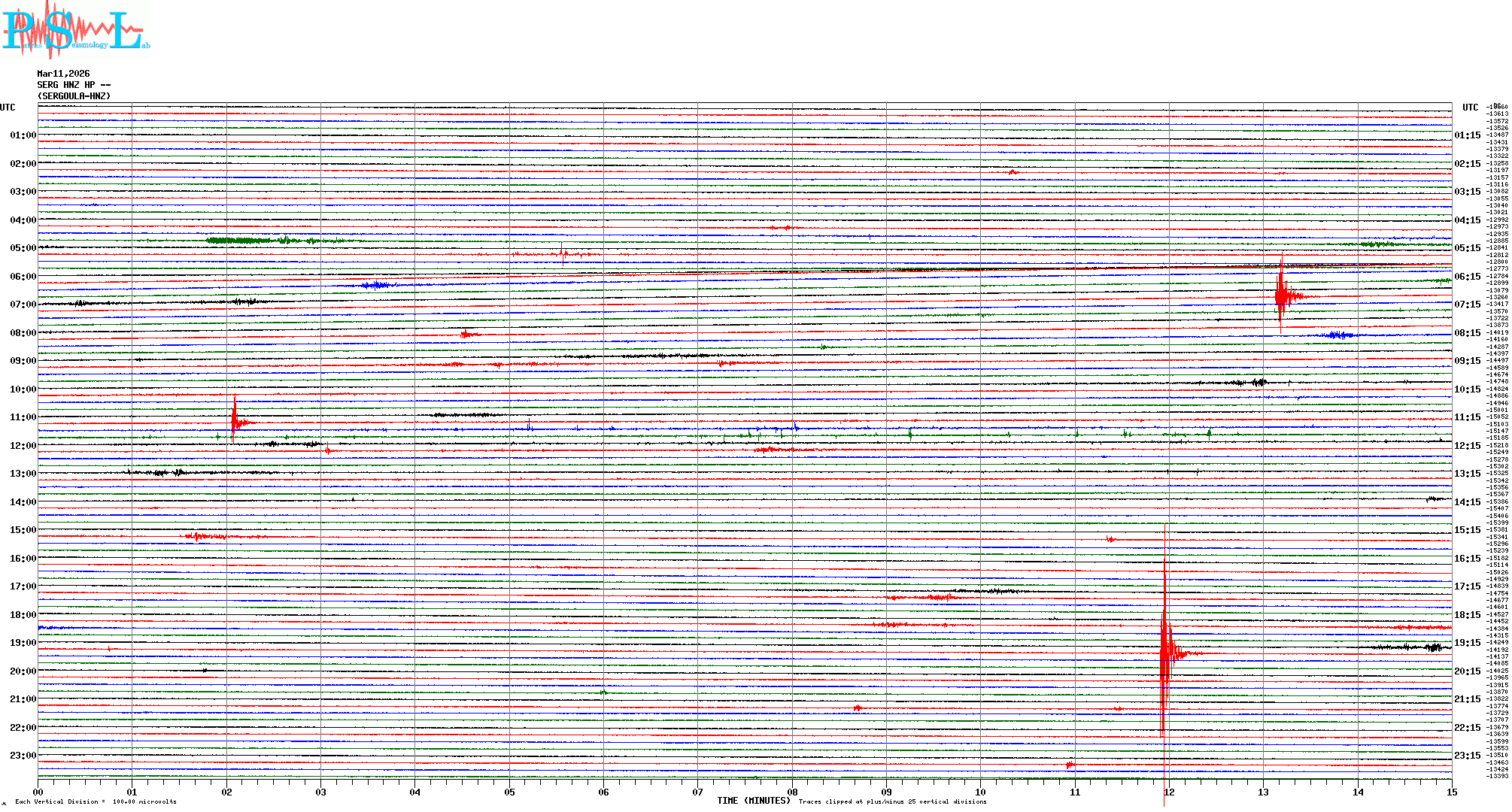Click the large red event near 19:00
The image size is (1512, 812).
pyautogui.click(x=1165, y=650)
